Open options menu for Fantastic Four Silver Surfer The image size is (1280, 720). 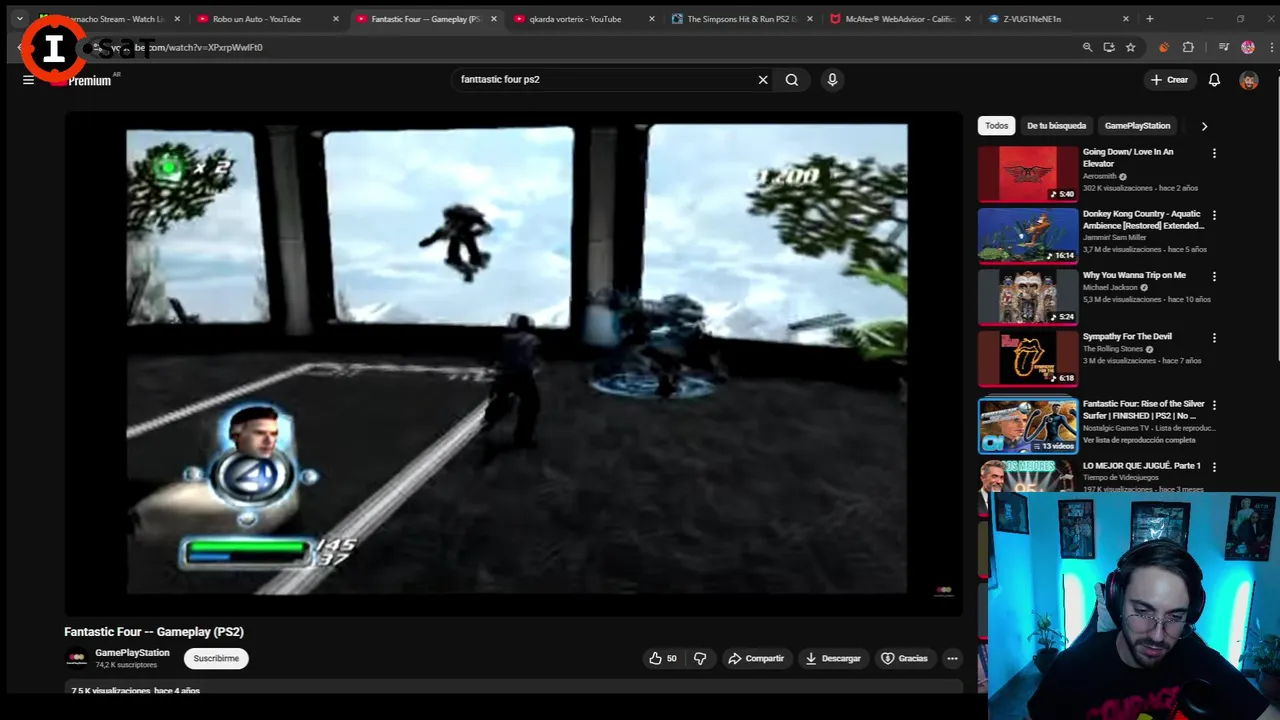point(1214,405)
